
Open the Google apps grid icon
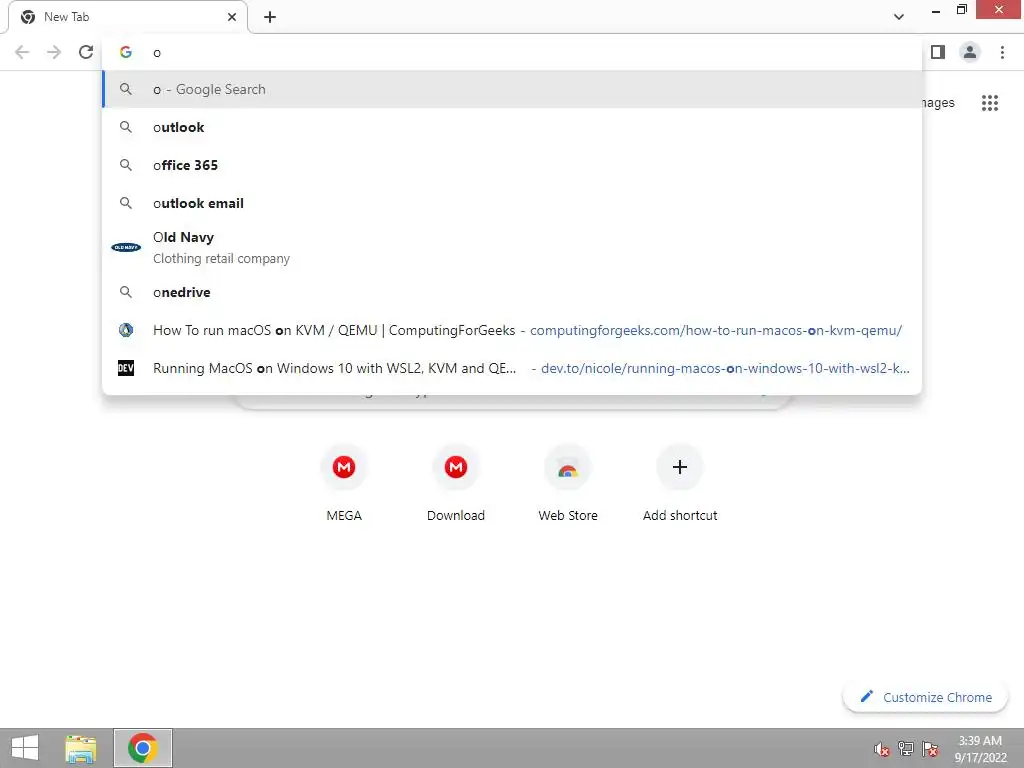point(989,103)
